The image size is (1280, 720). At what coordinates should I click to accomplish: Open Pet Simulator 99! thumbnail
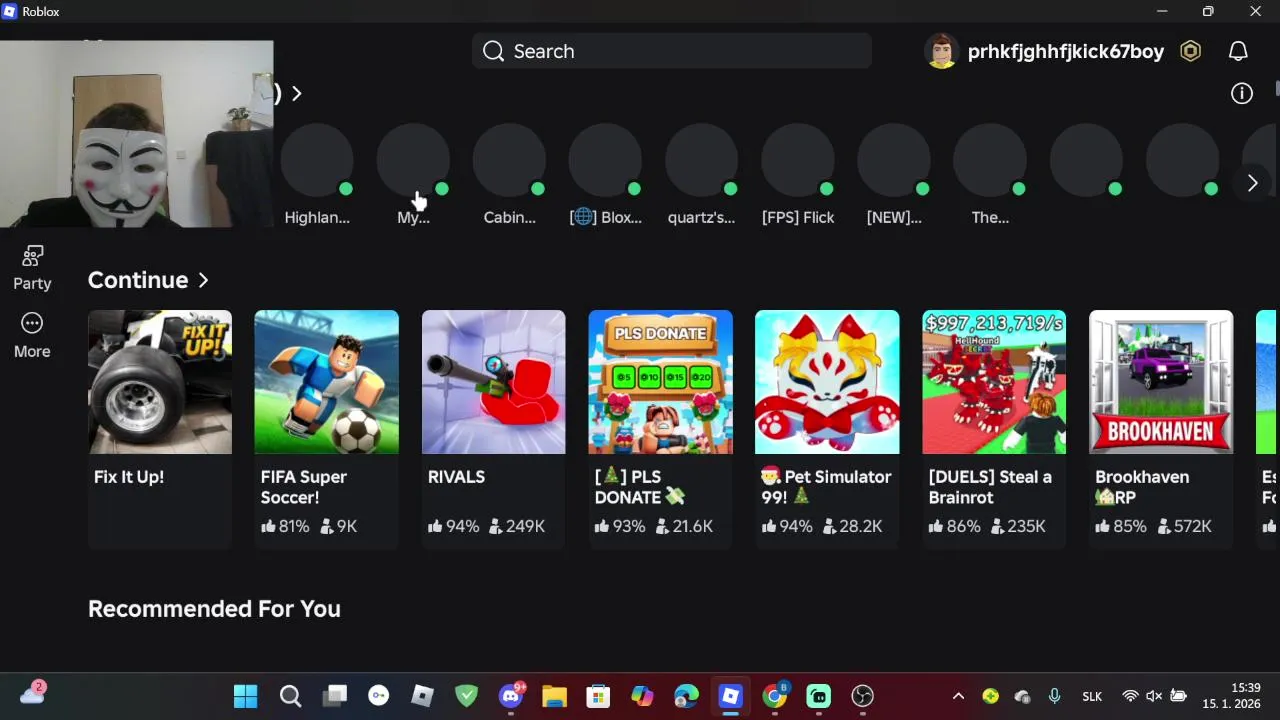tap(827, 382)
